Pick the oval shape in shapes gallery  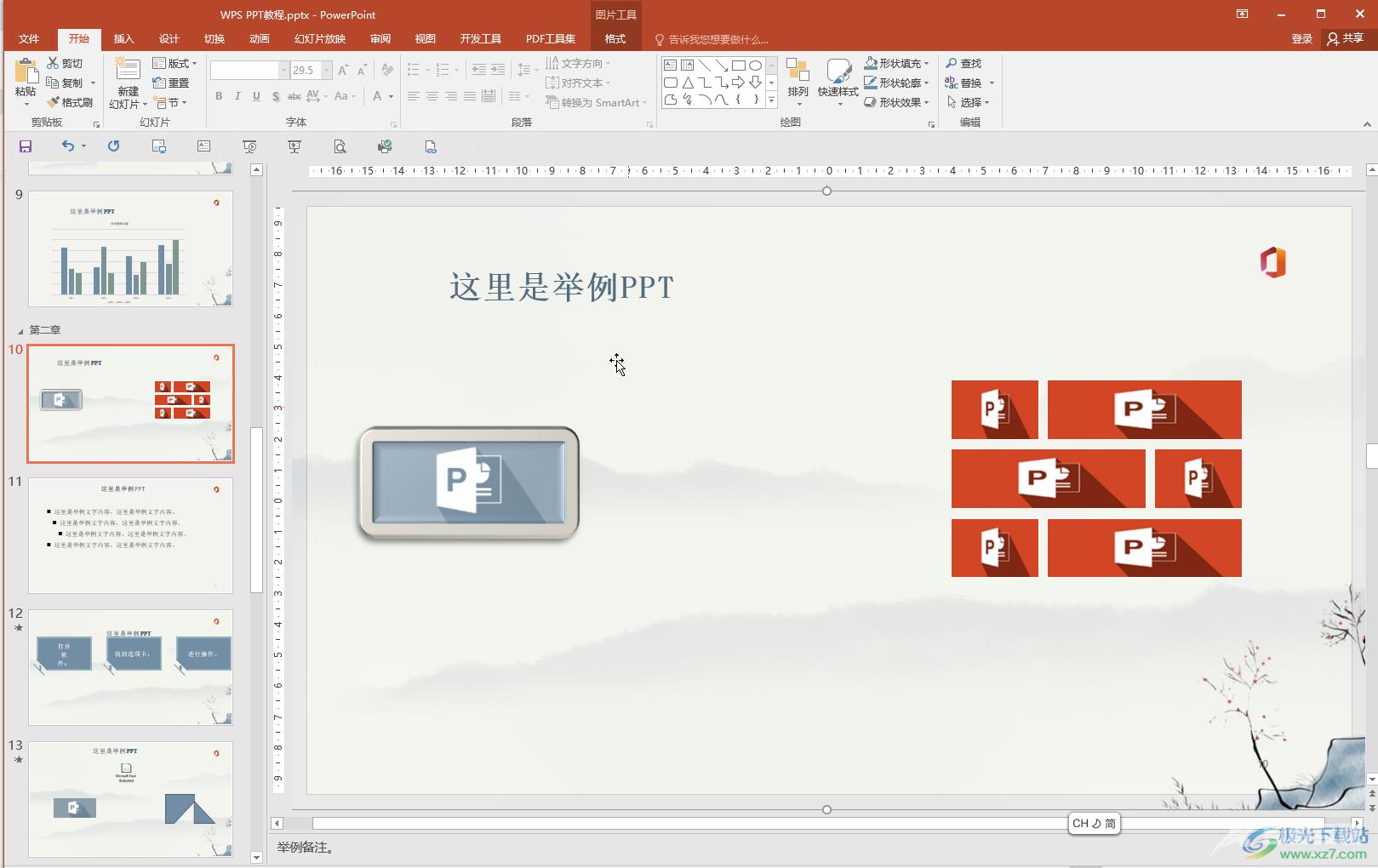755,65
